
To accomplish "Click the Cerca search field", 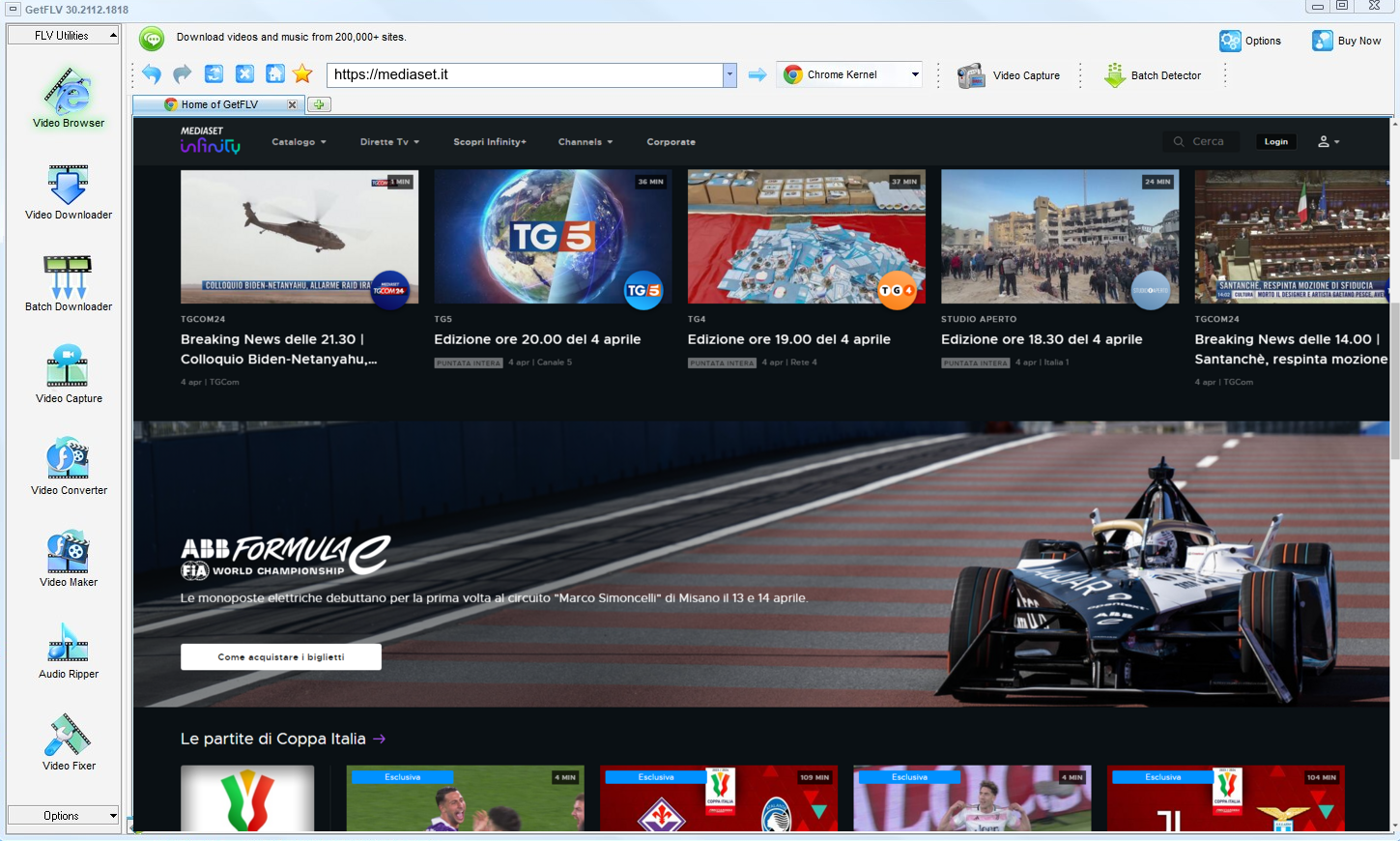I will (1202, 141).
